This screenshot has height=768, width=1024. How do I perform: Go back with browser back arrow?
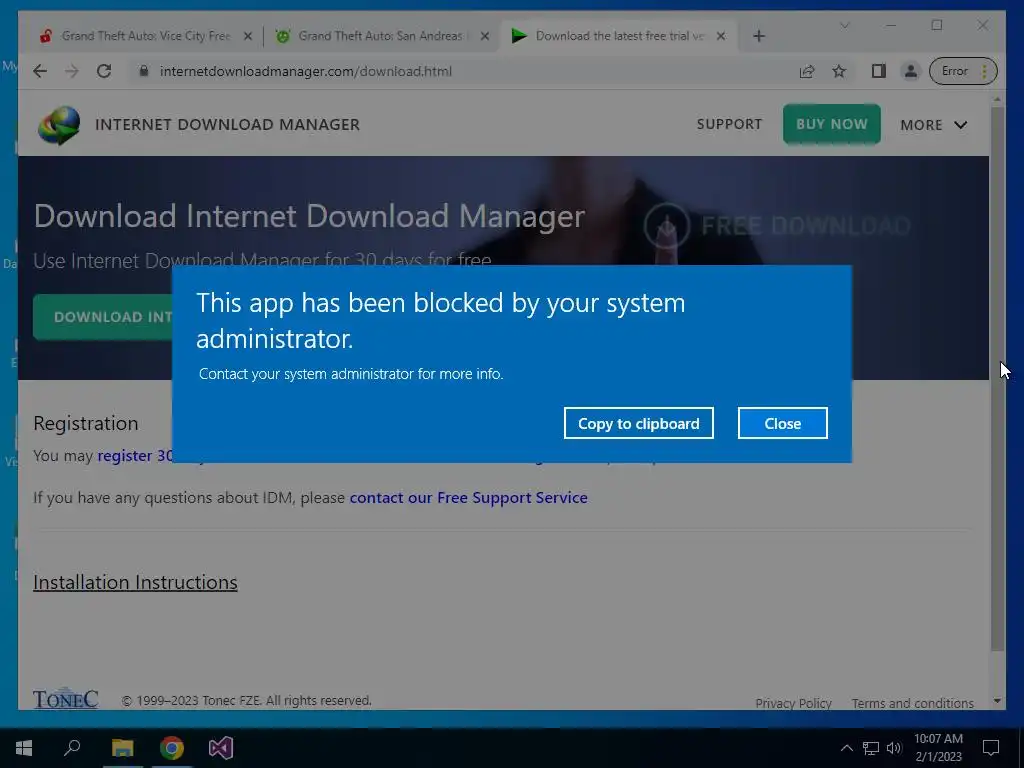(x=40, y=71)
